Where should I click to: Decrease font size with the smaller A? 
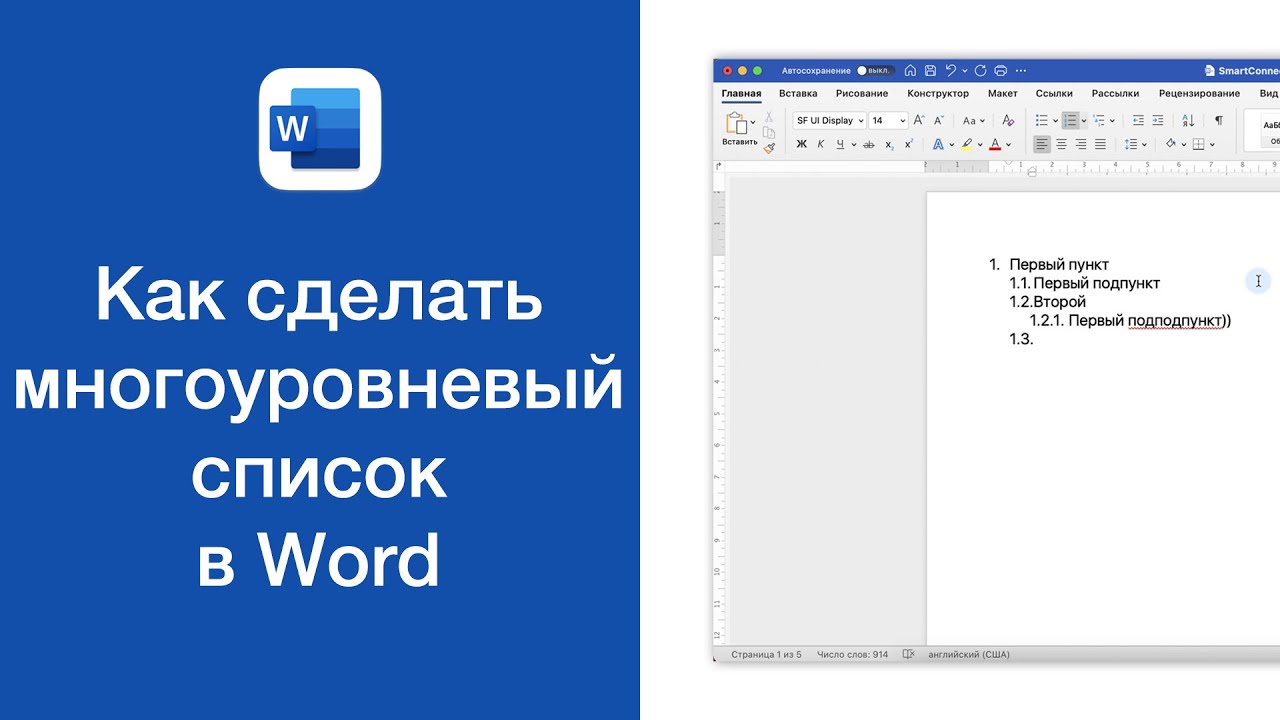point(938,120)
